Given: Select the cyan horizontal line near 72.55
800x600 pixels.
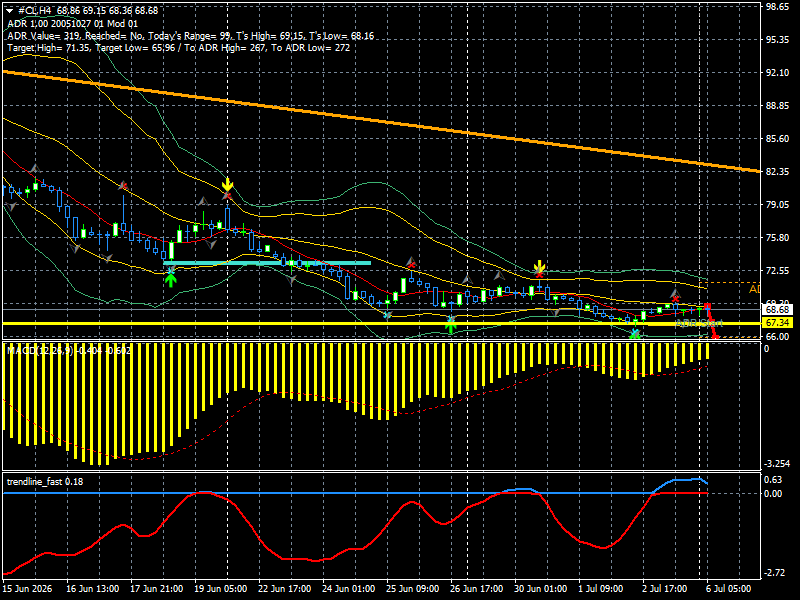Looking at the screenshot, I should tap(267, 263).
